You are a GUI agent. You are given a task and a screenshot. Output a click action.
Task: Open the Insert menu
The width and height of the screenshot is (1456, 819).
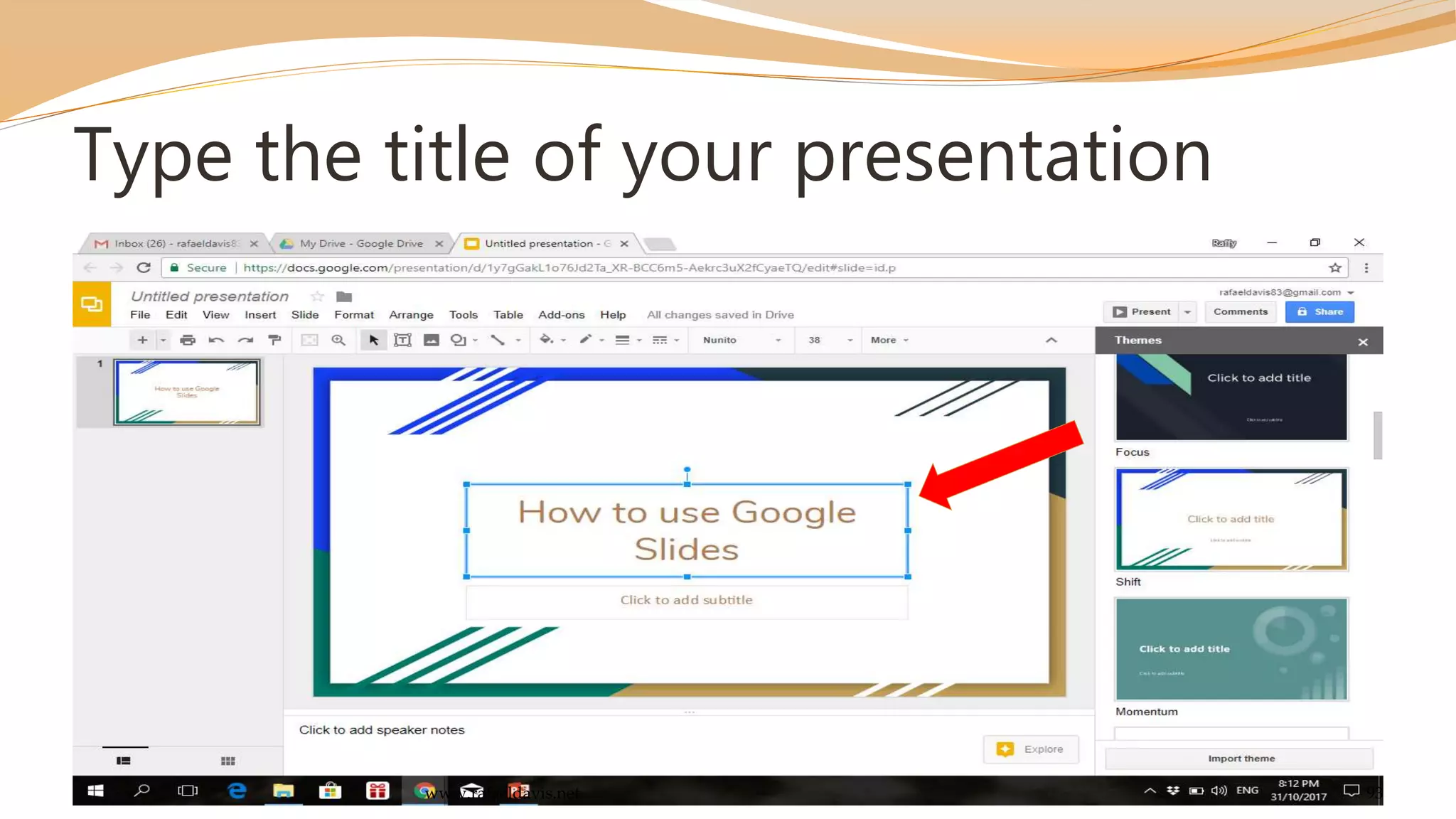pyautogui.click(x=260, y=315)
